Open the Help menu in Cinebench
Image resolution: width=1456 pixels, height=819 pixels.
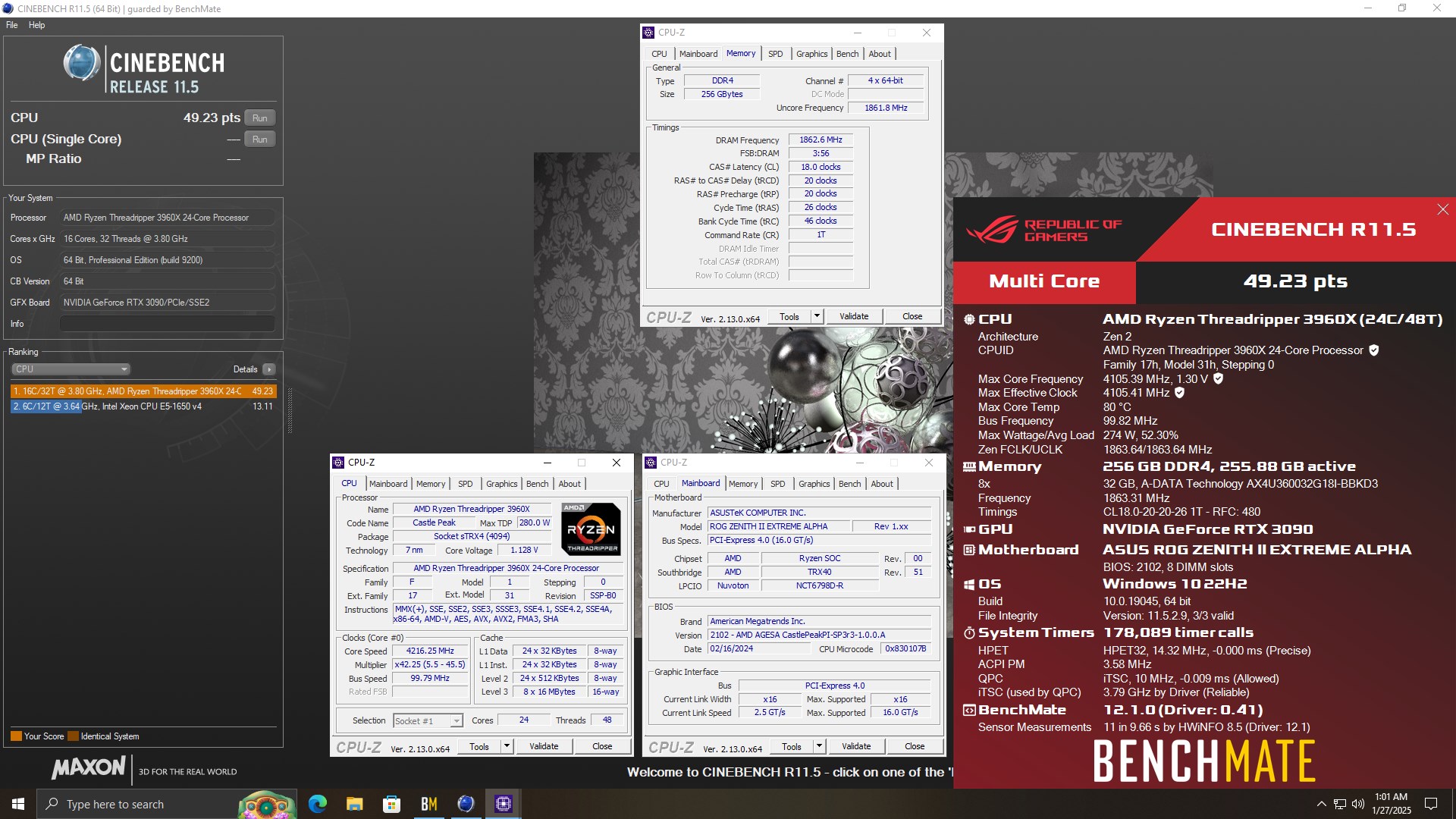click(37, 25)
